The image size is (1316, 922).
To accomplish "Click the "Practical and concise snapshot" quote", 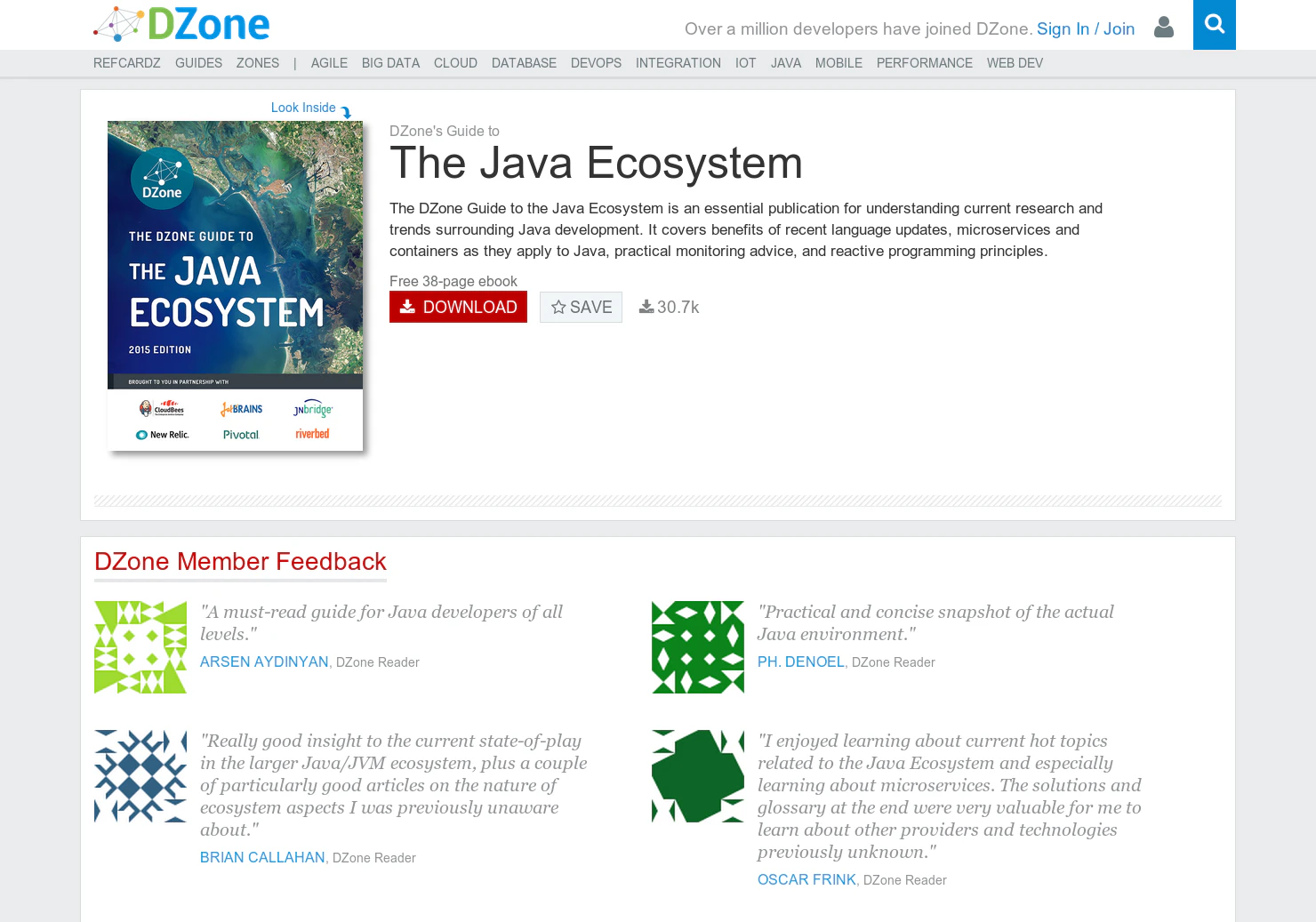I will pyautogui.click(x=935, y=622).
